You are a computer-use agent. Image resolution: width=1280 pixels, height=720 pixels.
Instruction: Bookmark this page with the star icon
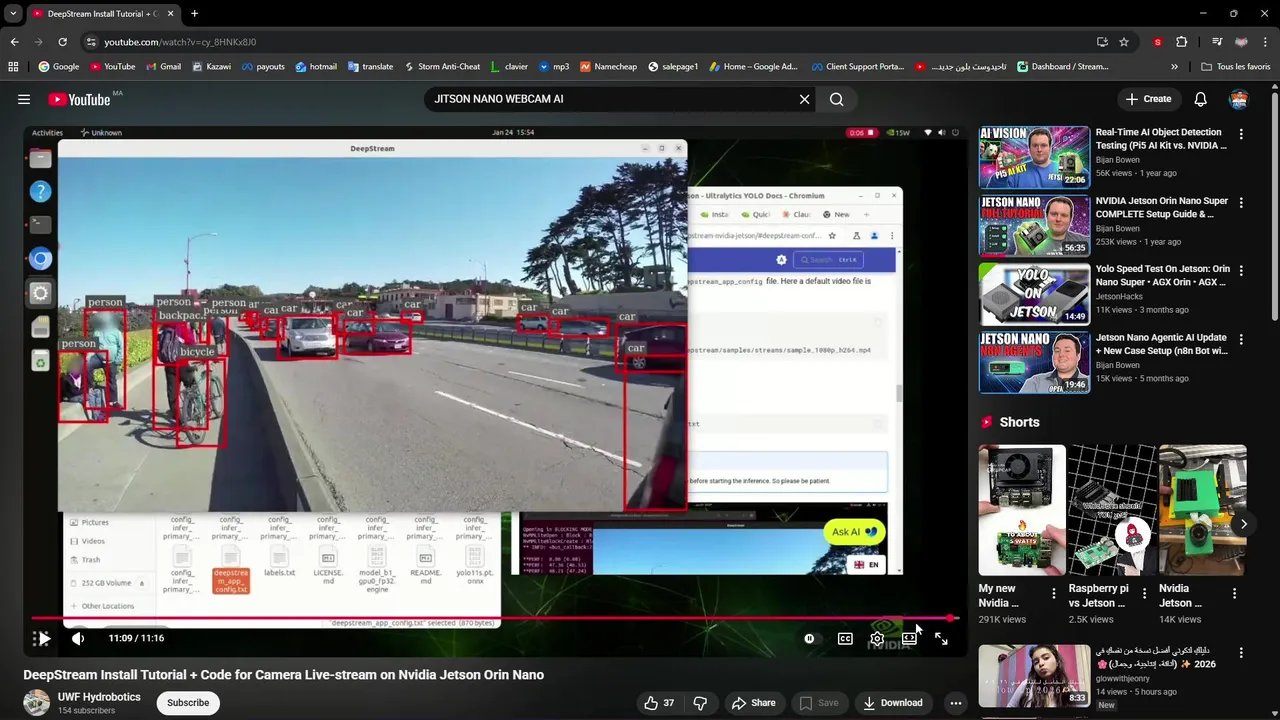(1124, 42)
